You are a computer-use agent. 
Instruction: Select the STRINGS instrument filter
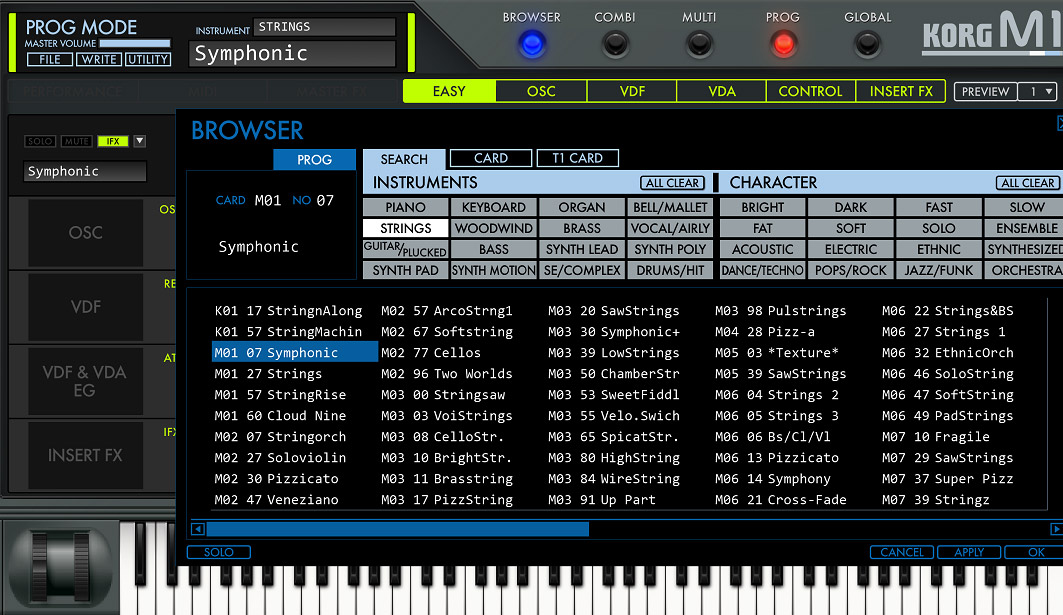(x=405, y=229)
